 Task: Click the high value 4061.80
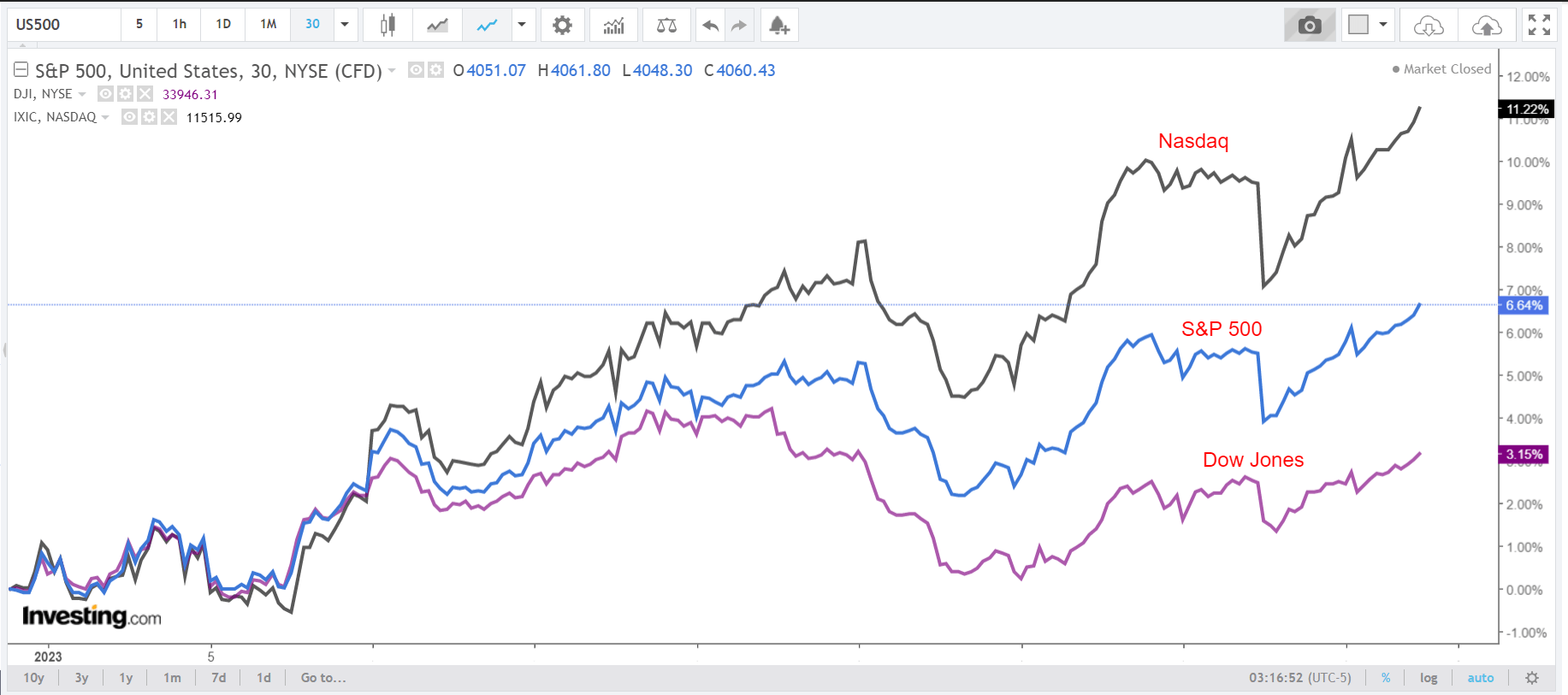coord(581,70)
